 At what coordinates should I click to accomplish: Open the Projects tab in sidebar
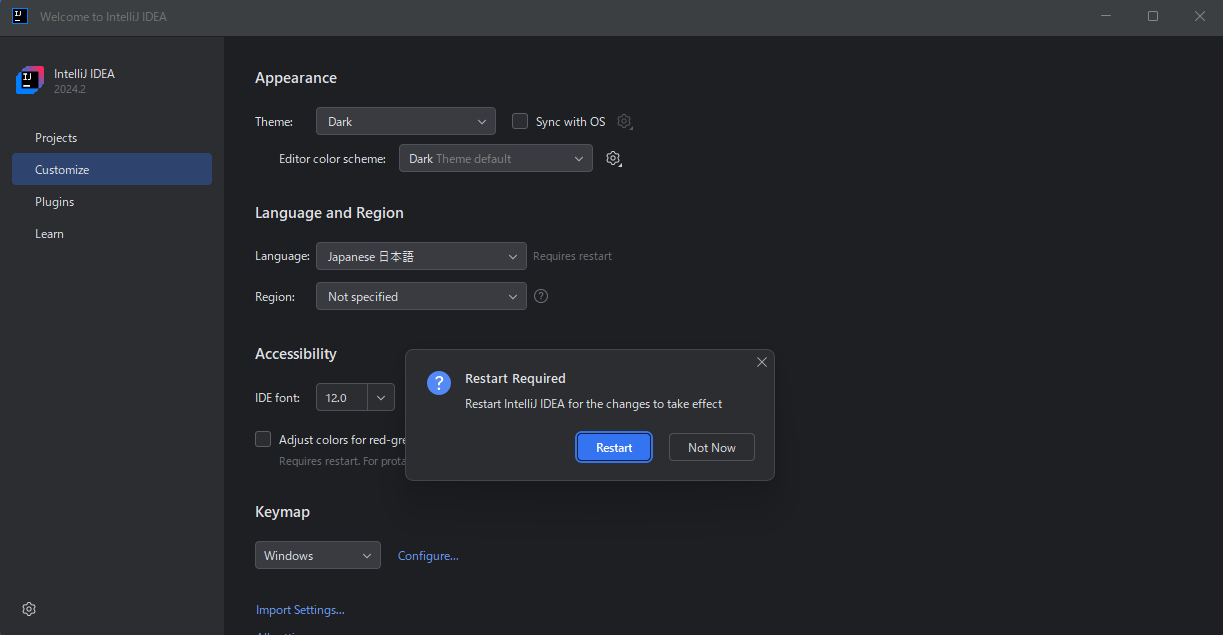tap(112, 137)
